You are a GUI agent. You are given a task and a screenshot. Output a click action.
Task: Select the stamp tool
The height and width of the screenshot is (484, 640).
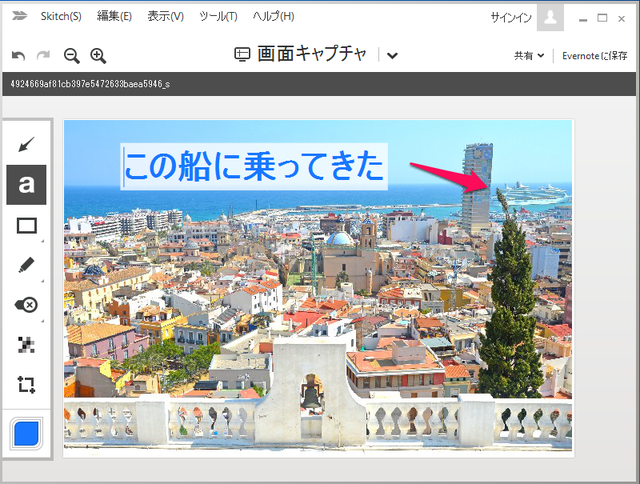26,305
